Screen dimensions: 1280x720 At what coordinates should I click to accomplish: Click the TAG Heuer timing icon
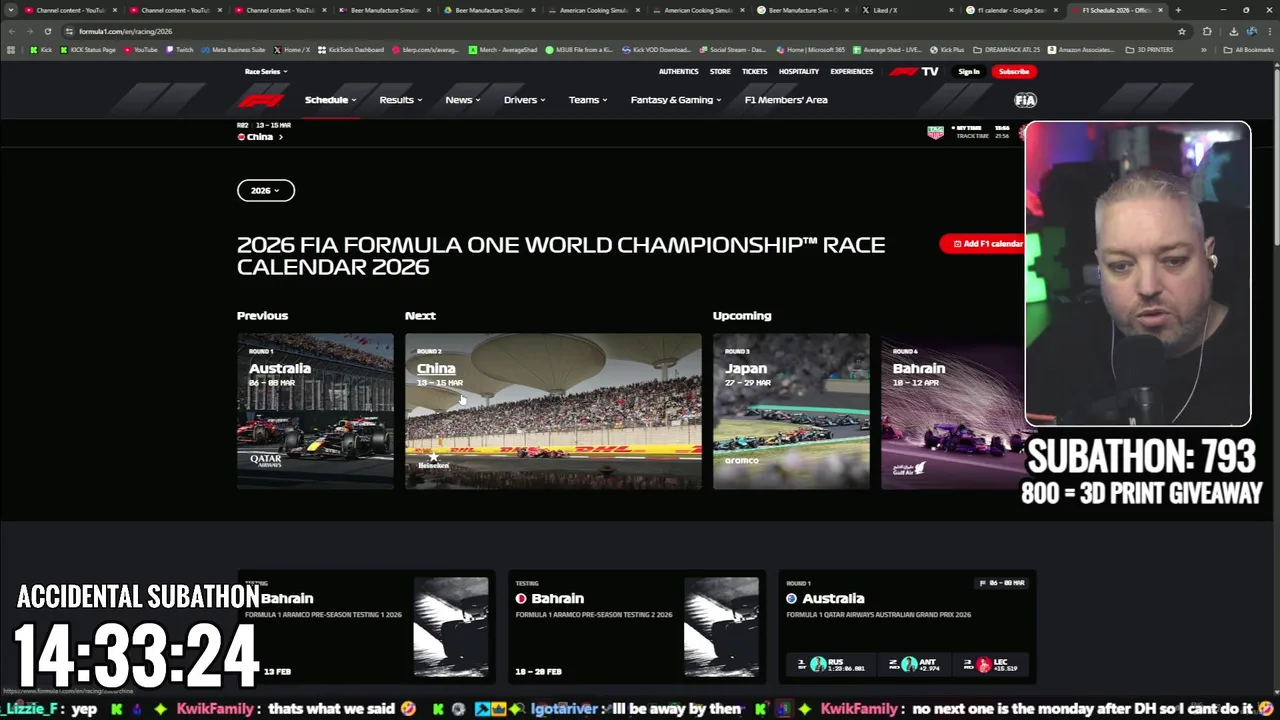pos(935,132)
